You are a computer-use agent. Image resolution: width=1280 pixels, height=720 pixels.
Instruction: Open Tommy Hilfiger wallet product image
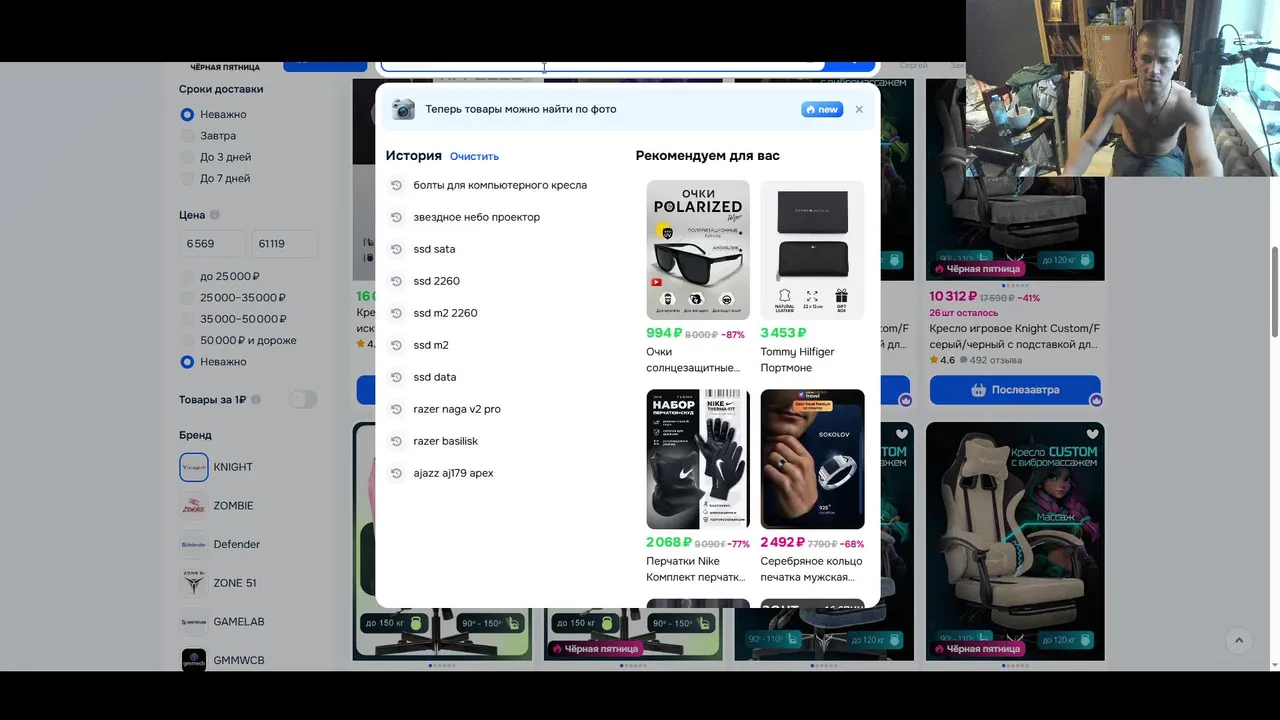point(812,250)
